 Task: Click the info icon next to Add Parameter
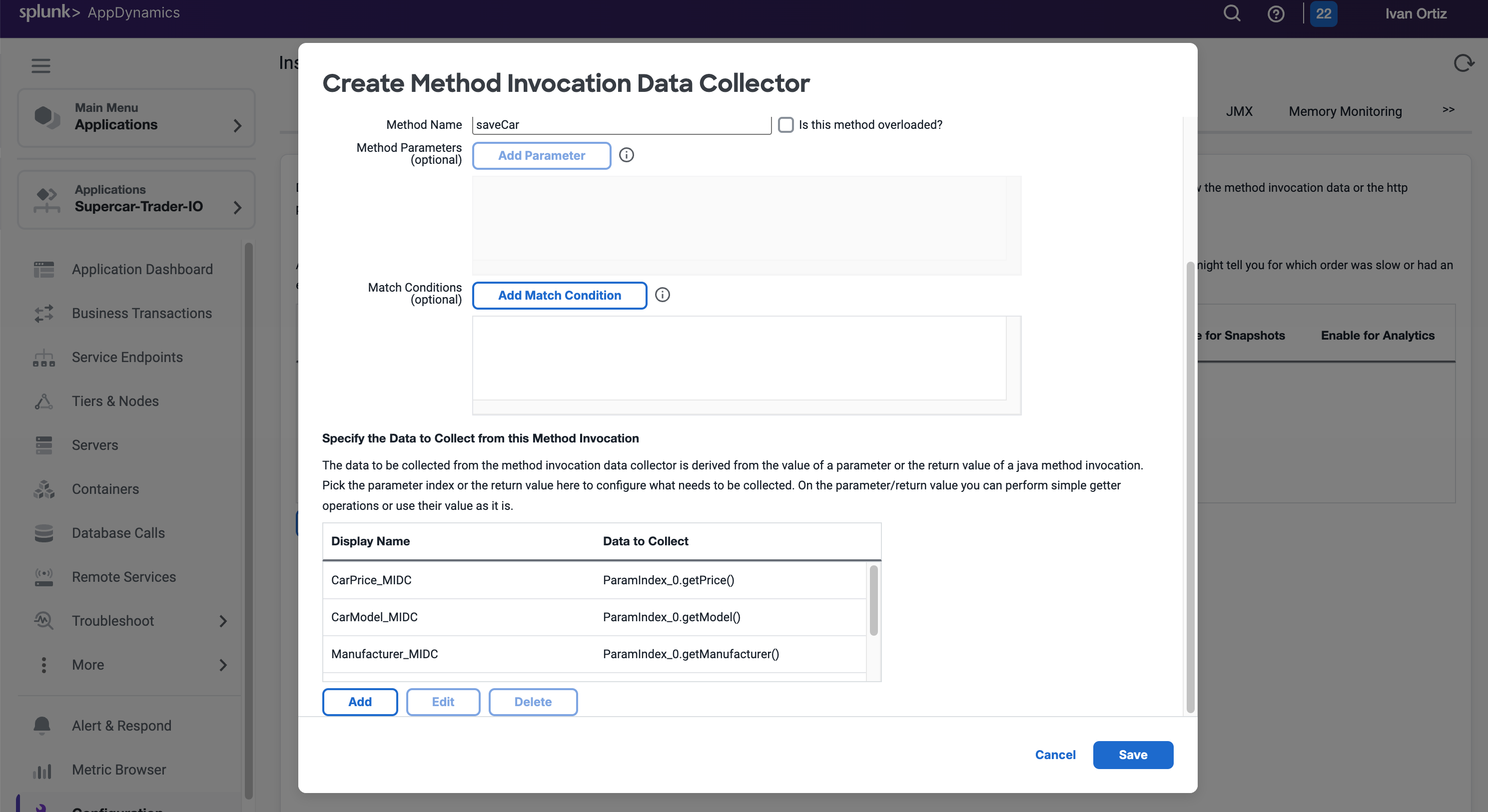[x=626, y=155]
